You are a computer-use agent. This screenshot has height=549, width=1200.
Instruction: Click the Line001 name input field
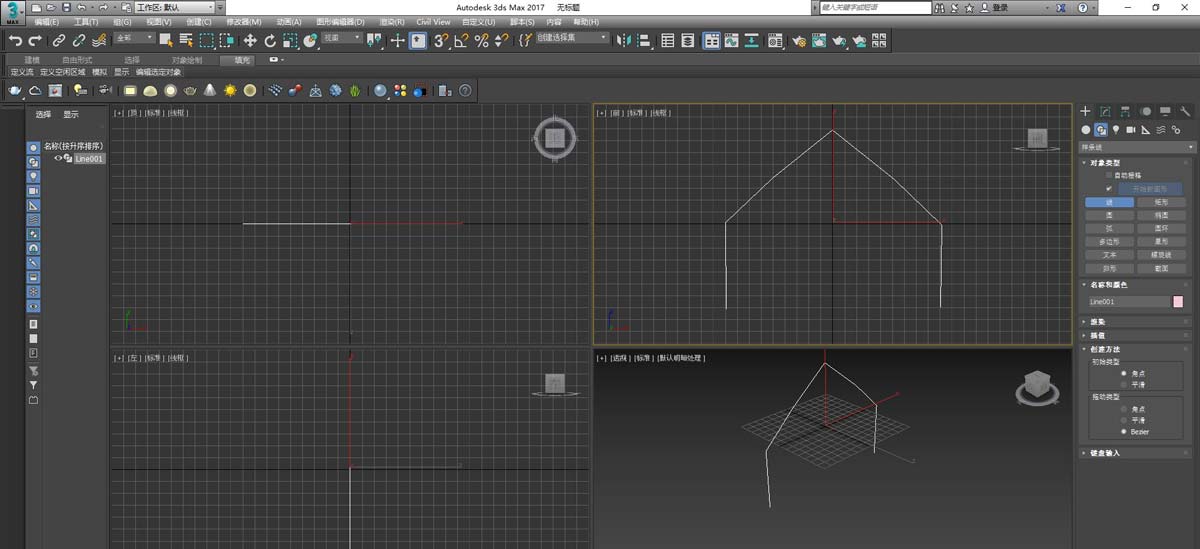click(x=1127, y=301)
